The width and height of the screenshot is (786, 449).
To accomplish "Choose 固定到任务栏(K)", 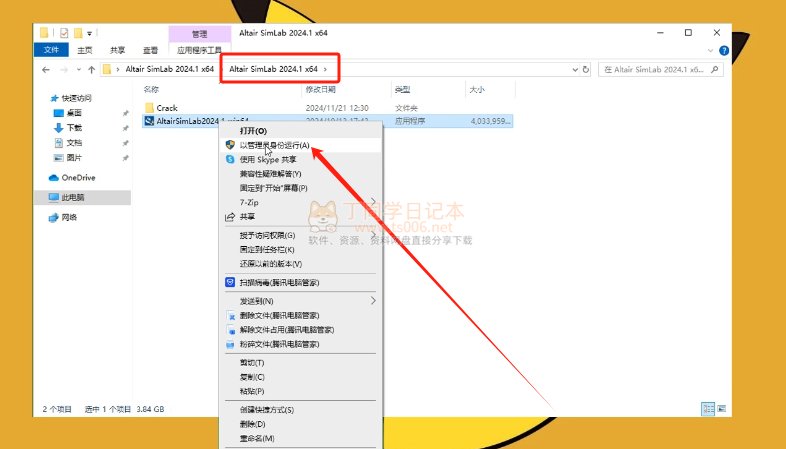I will tap(301, 250).
